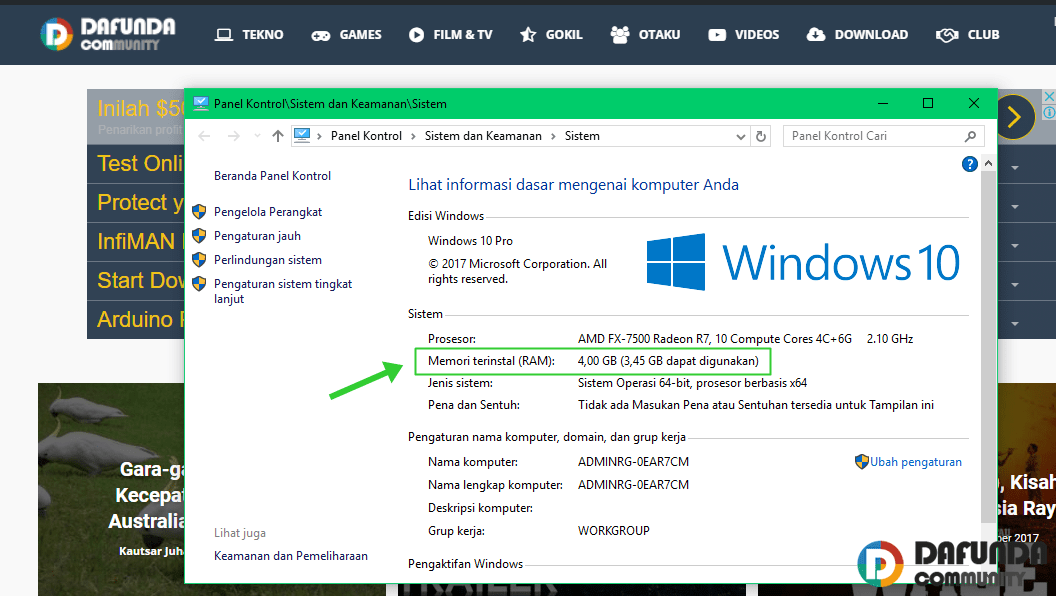
Task: Click the refresh icon in address bar
Action: click(x=761, y=136)
